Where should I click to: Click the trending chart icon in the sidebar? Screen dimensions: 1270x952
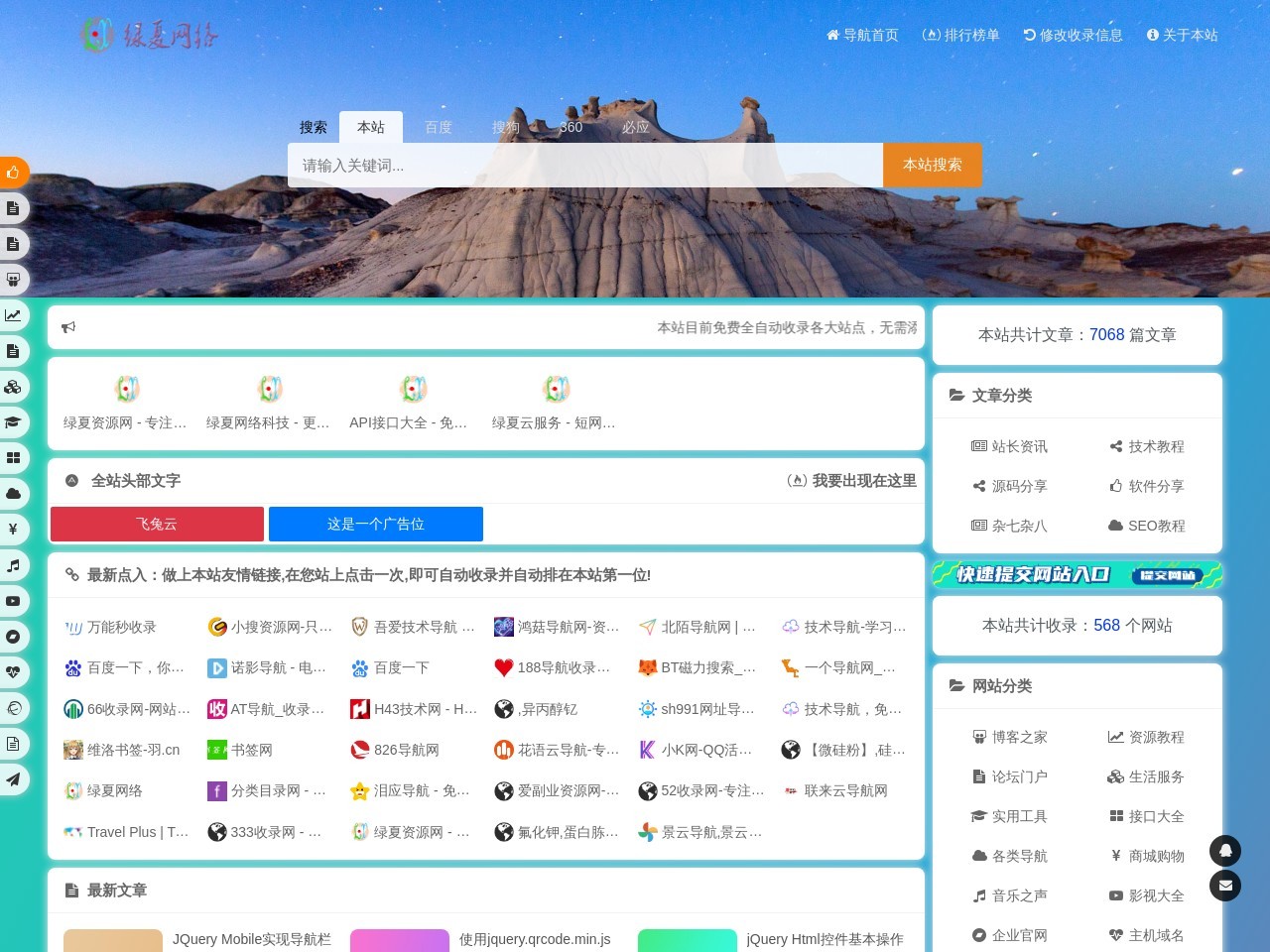(x=13, y=315)
